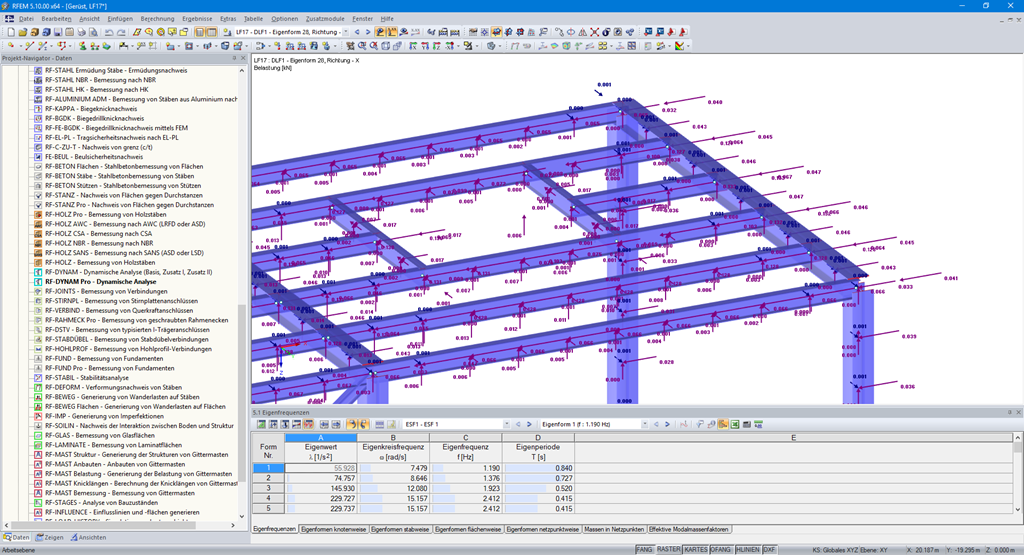Redo the last action
Screen dimensions: 1024x555
pyautogui.click(x=121, y=31)
